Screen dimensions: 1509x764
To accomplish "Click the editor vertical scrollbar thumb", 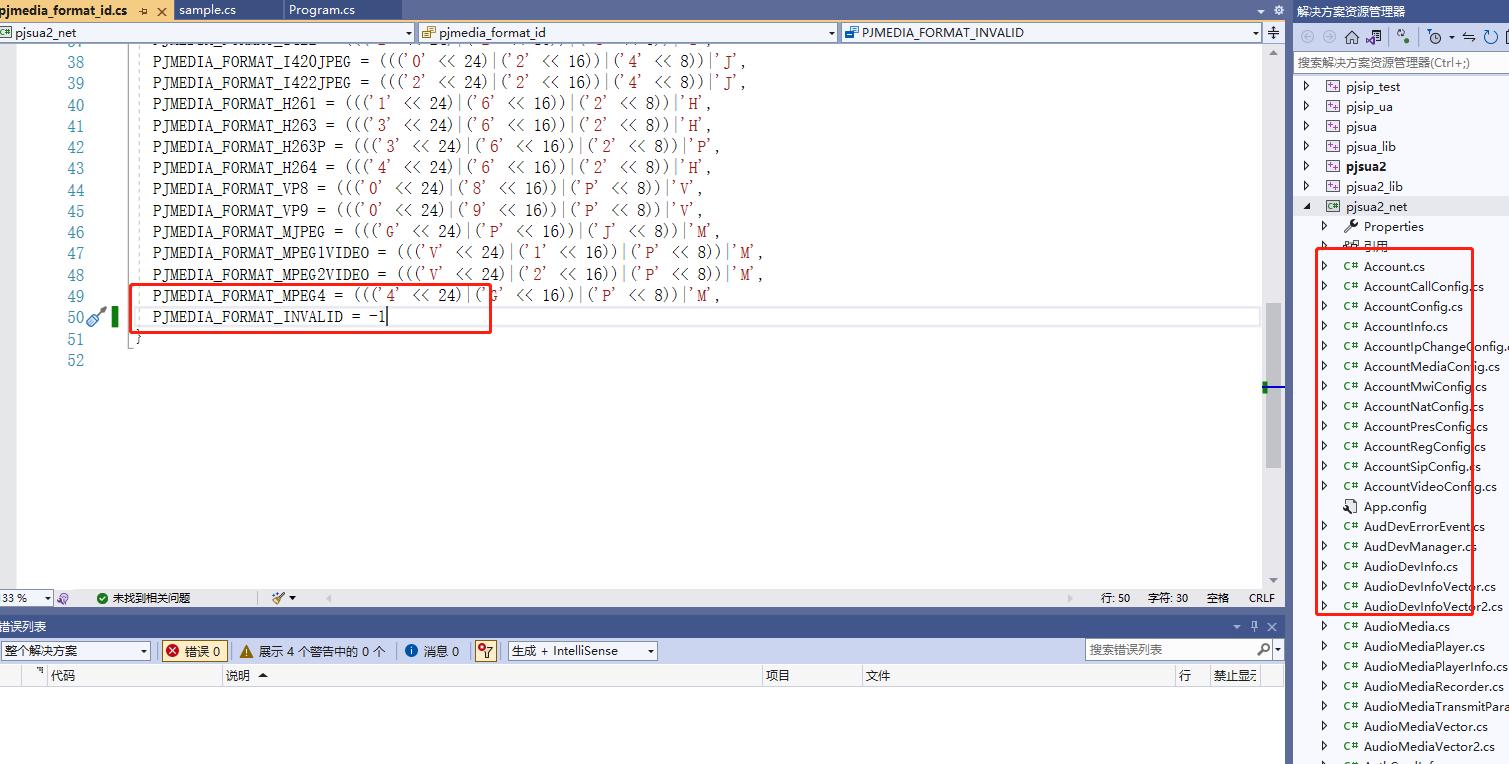I will tap(1273, 386).
